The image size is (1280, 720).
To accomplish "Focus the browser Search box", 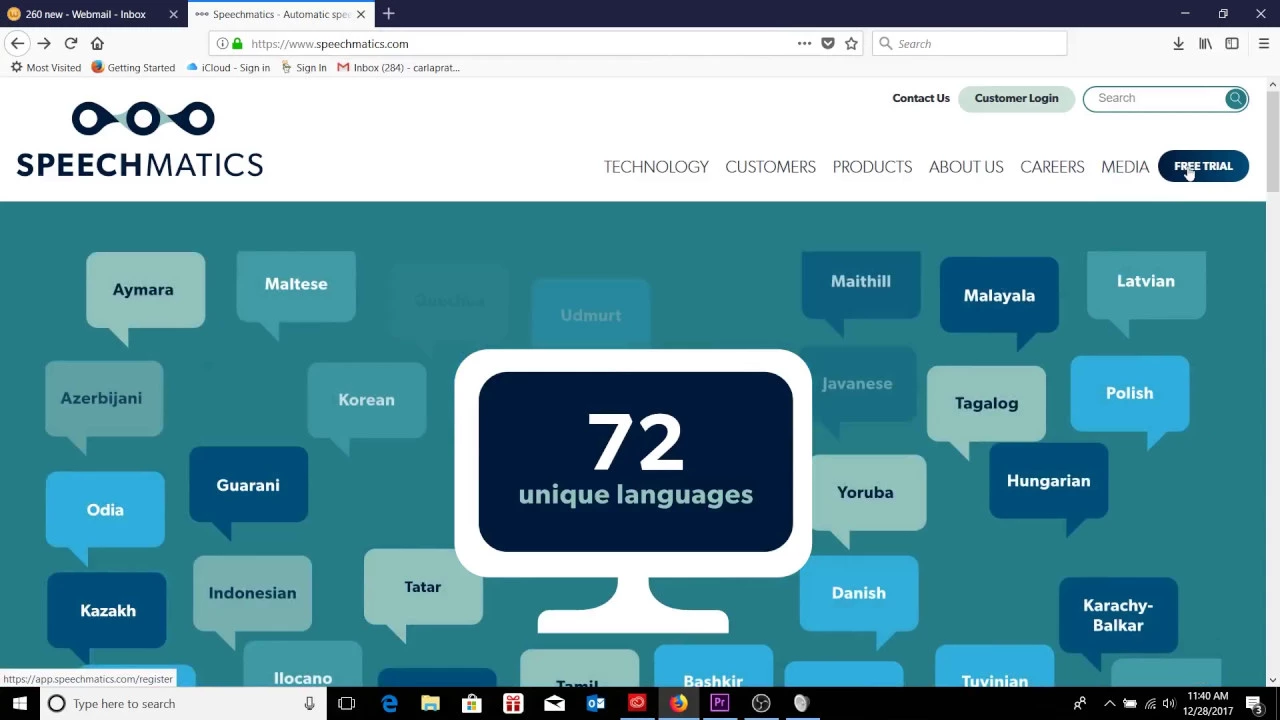I will [x=970, y=44].
